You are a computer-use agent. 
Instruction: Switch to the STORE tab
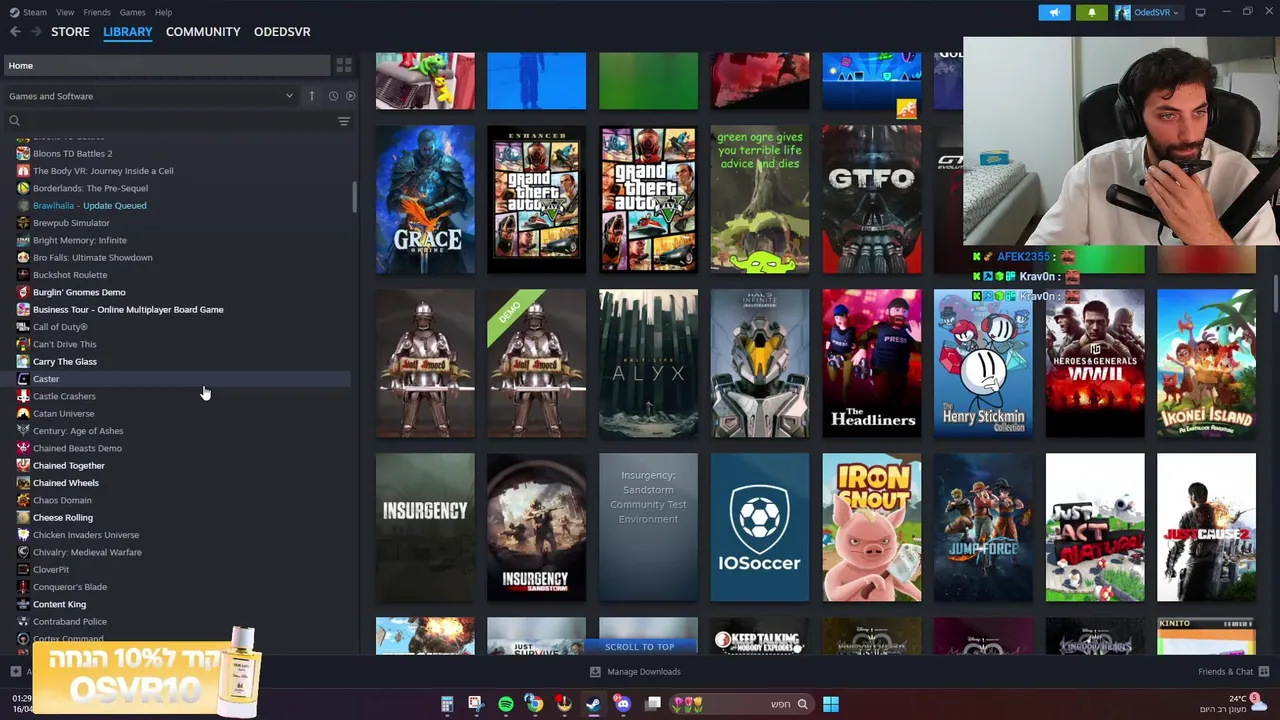pos(70,32)
